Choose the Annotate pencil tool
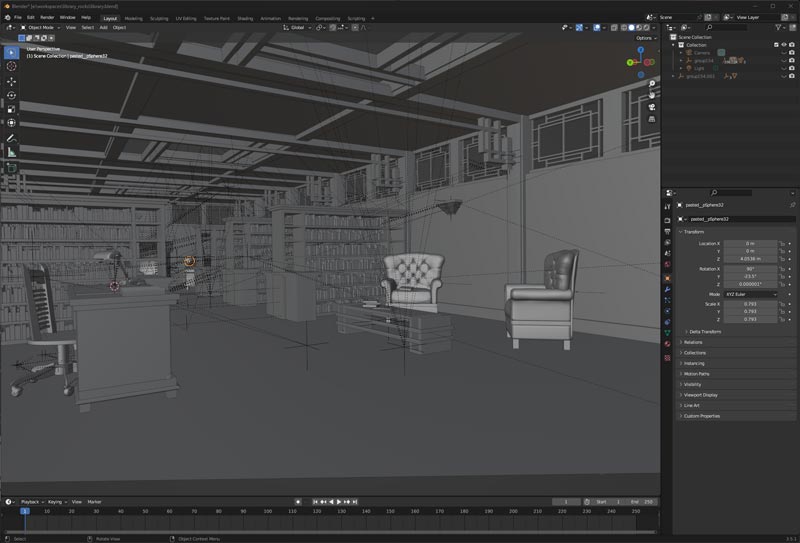Image resolution: width=800 pixels, height=543 pixels. [x=11, y=137]
